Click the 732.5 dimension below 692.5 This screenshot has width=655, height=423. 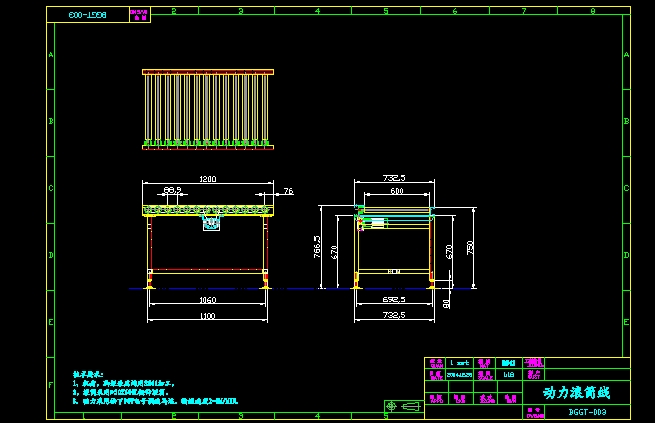coord(394,315)
